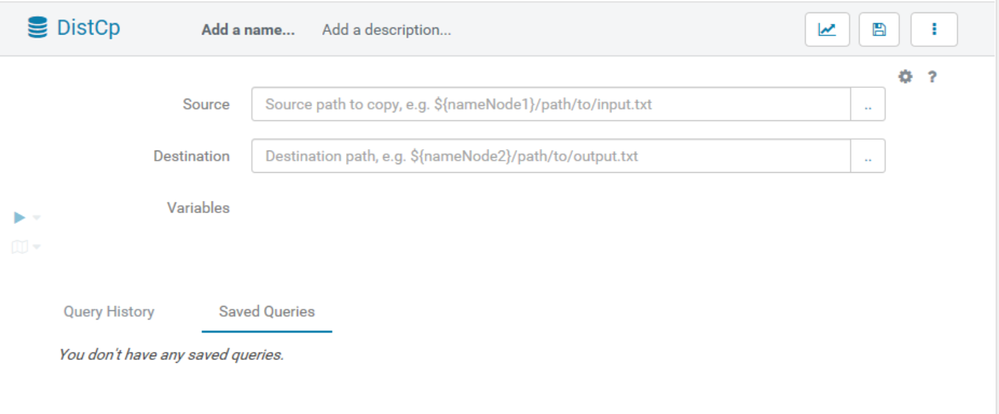The width and height of the screenshot is (999, 414).
Task: Switch to the Query History tab
Action: click(x=109, y=311)
